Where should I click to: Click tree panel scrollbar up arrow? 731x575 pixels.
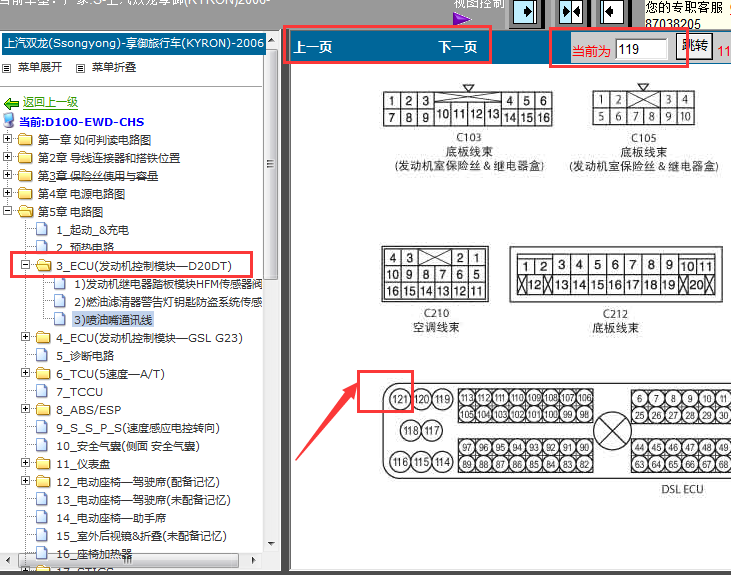[x=271, y=40]
